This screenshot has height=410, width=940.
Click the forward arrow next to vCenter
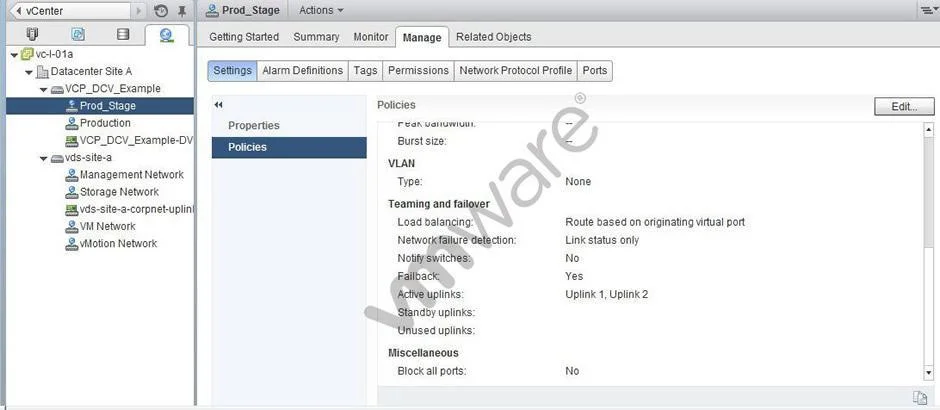139,11
